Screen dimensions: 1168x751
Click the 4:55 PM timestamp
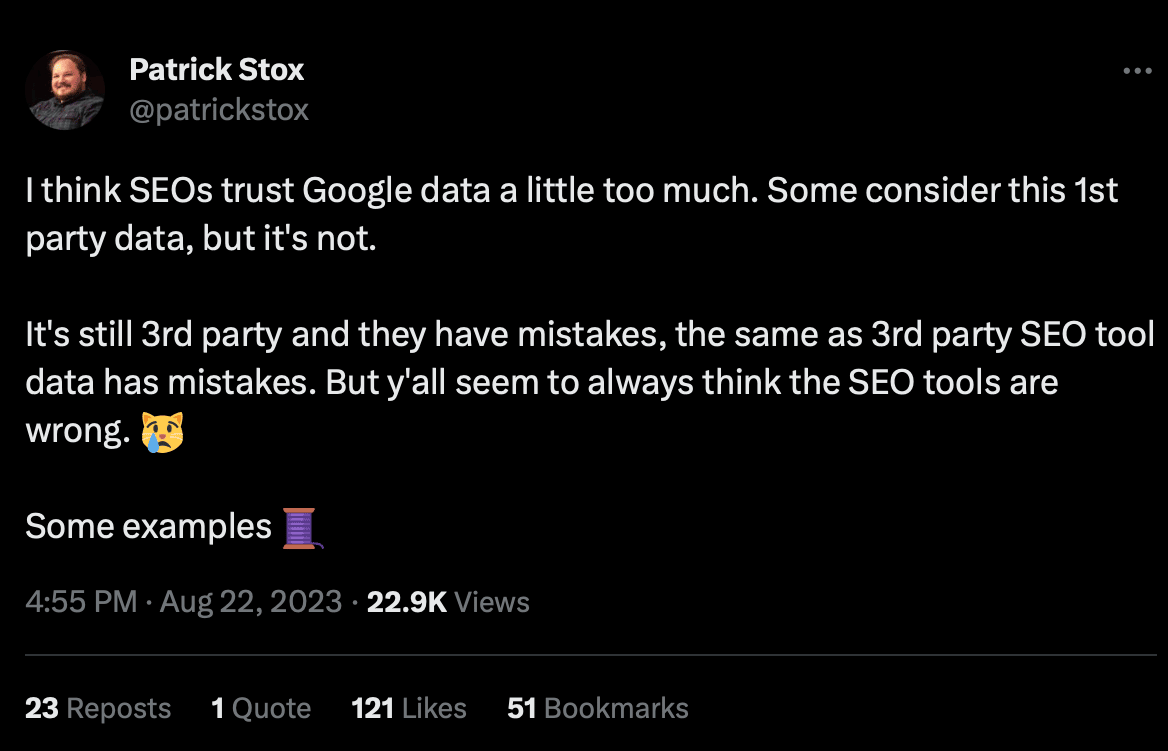click(x=81, y=602)
